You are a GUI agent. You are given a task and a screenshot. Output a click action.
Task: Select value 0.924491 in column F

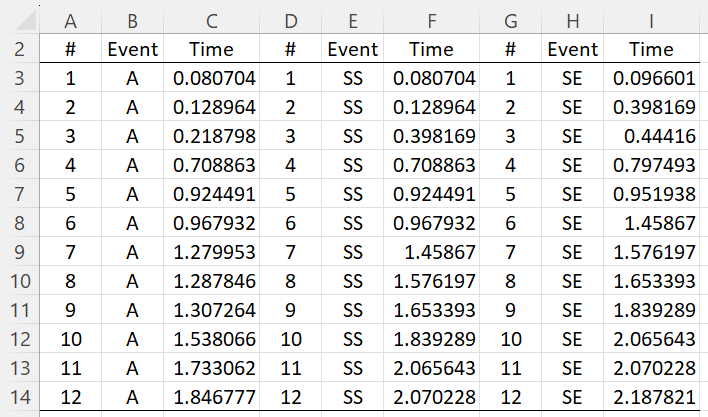click(x=432, y=194)
